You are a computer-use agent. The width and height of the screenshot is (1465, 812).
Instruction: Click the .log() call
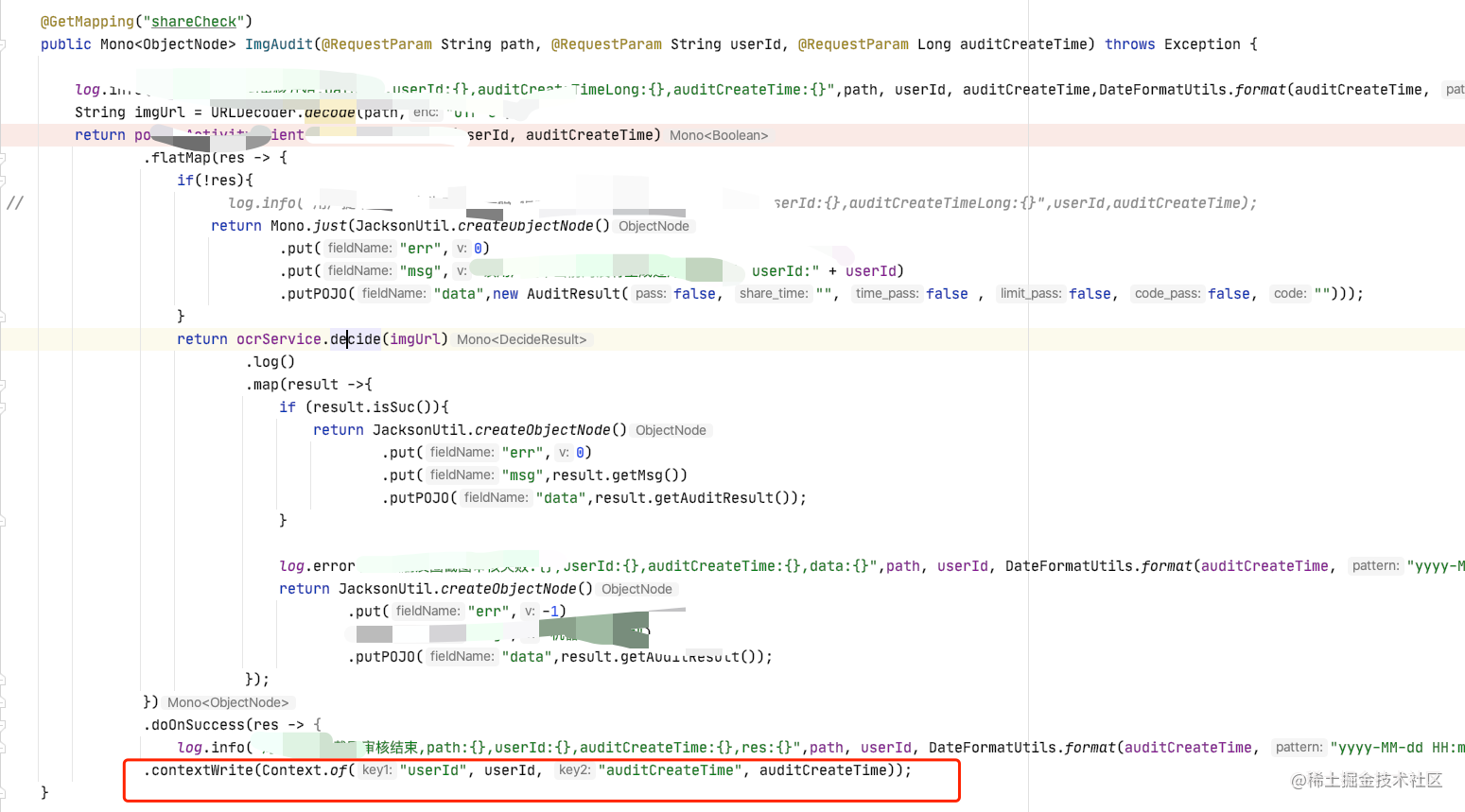270,362
